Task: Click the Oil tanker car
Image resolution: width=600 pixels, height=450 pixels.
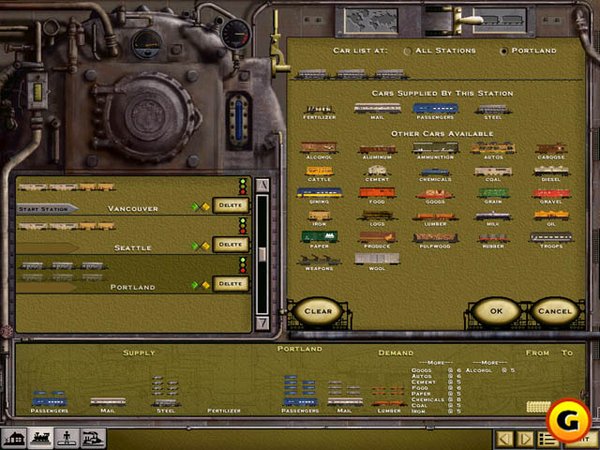Action: coord(549,216)
